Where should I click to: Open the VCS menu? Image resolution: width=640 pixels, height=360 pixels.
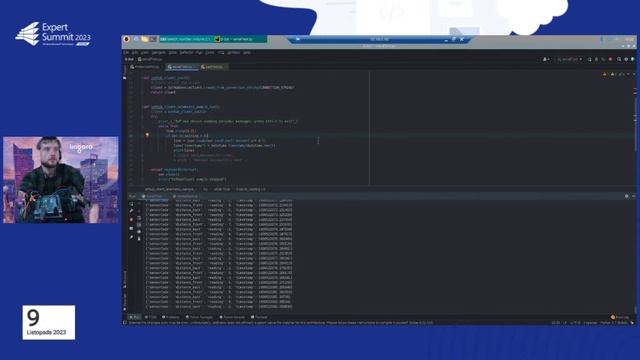(x=221, y=53)
